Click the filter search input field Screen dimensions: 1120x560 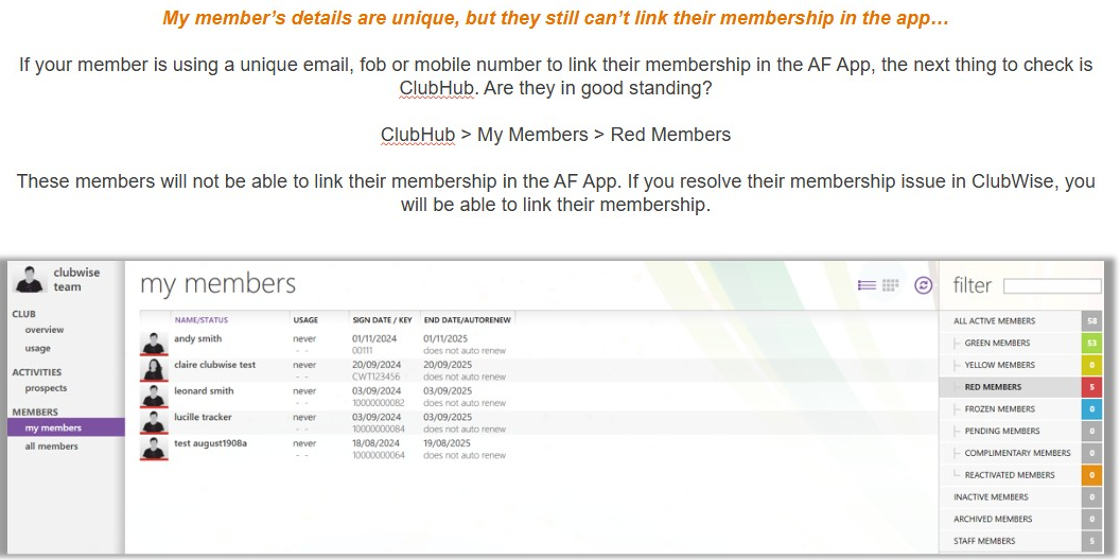point(1052,286)
